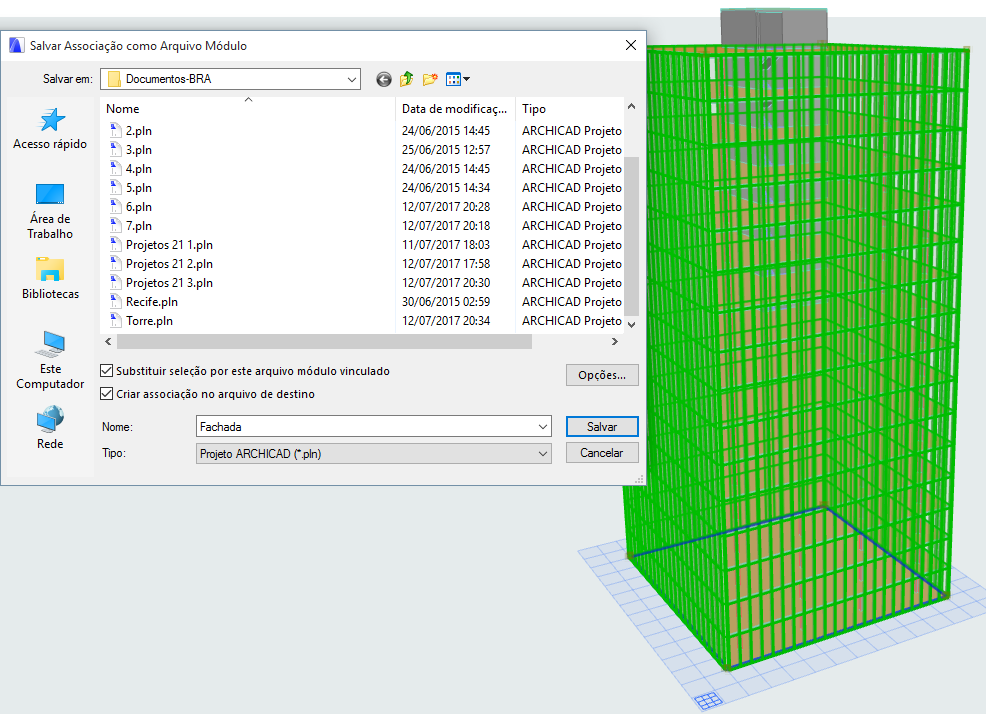Toggle Criar associação no arquivo de destino
The image size is (986, 714).
pyautogui.click(x=107, y=394)
